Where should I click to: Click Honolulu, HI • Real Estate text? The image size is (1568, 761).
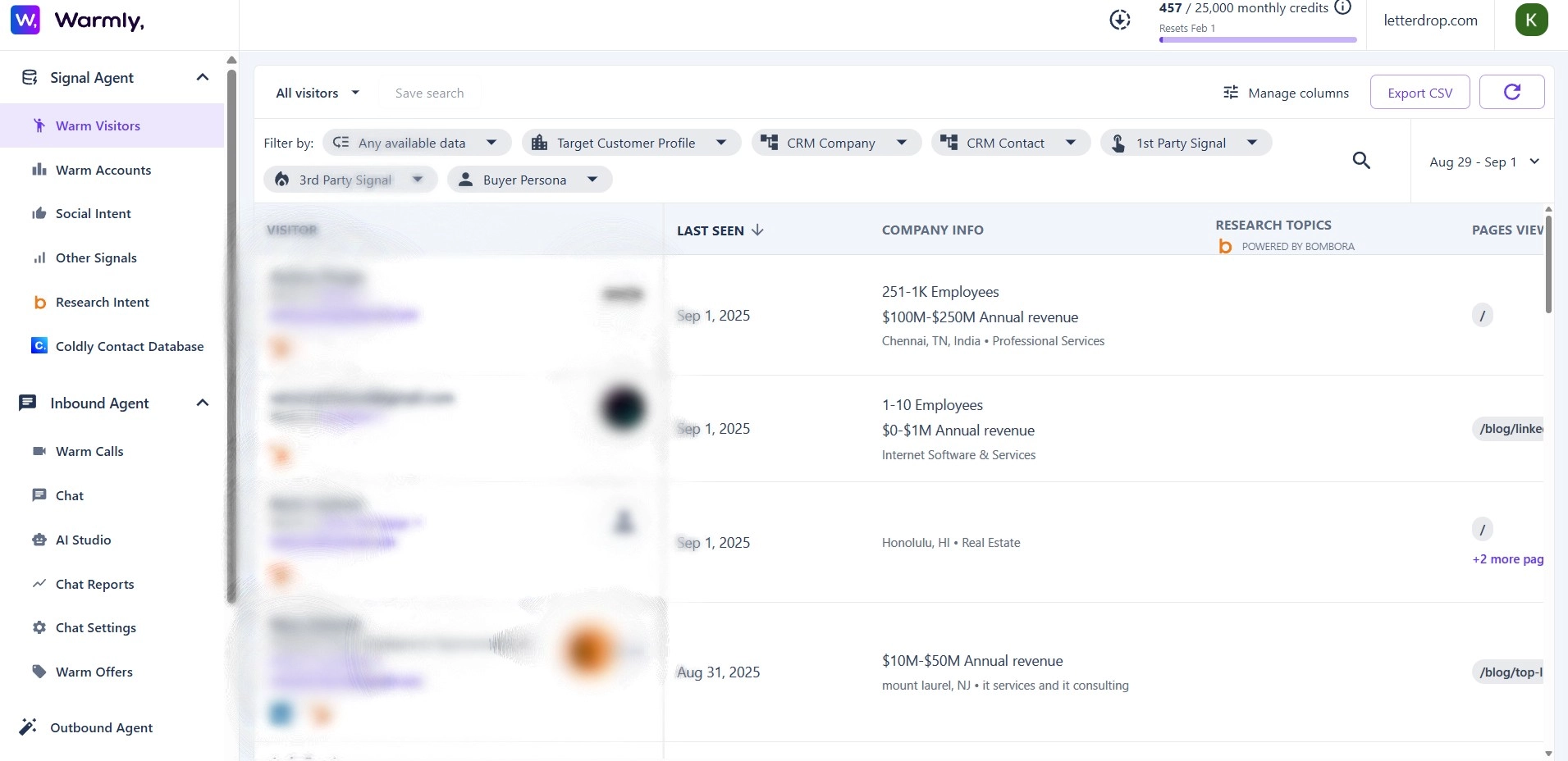951,543
